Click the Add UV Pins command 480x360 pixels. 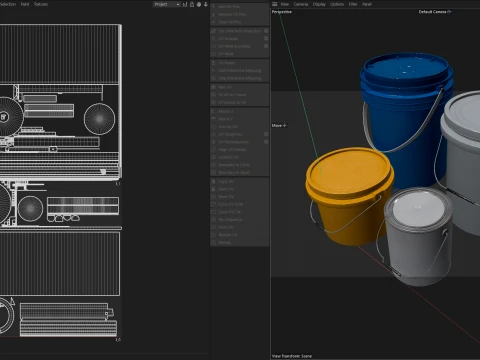click(x=239, y=7)
